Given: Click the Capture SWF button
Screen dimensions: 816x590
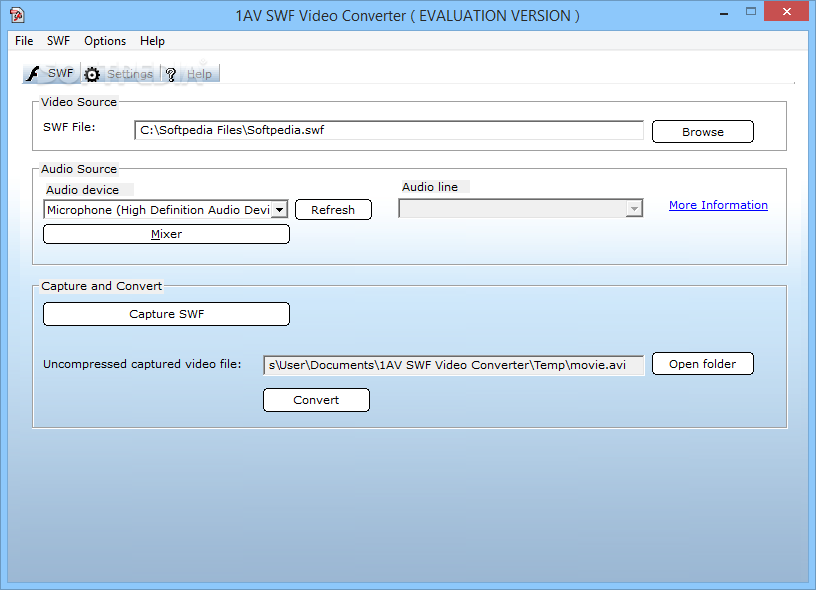Looking at the screenshot, I should click(166, 314).
